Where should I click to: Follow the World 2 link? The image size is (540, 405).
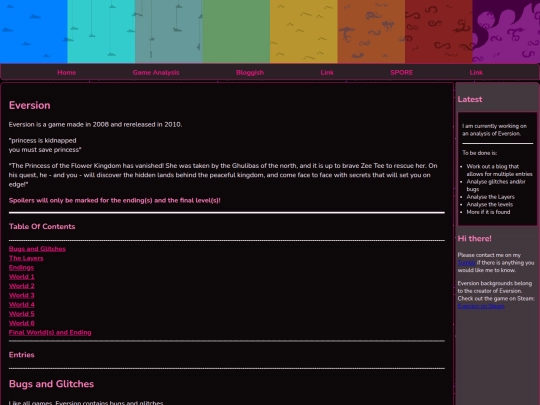point(22,286)
